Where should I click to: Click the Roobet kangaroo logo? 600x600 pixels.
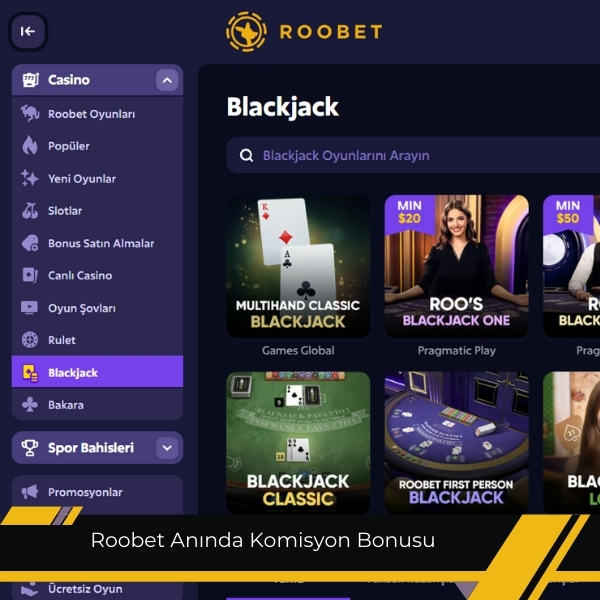tap(246, 31)
